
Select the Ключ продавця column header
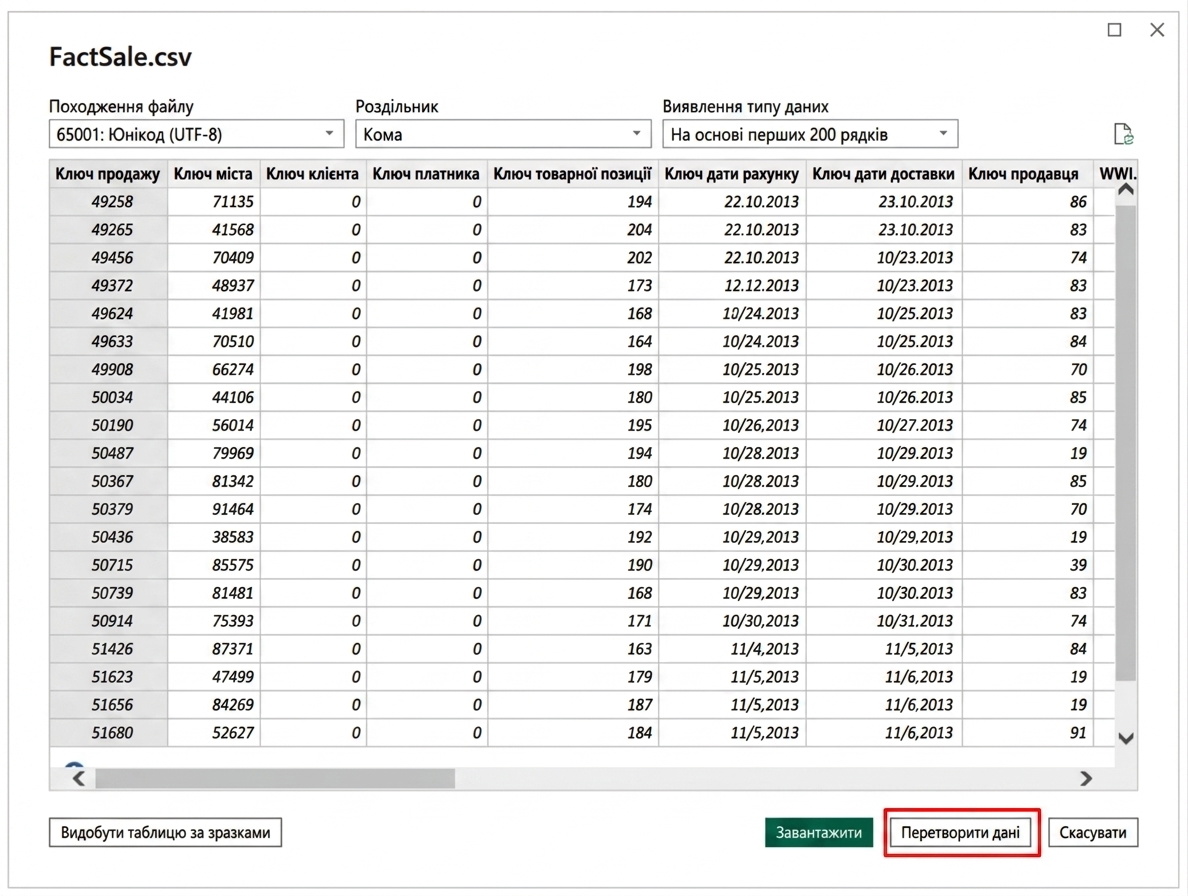coord(1027,173)
